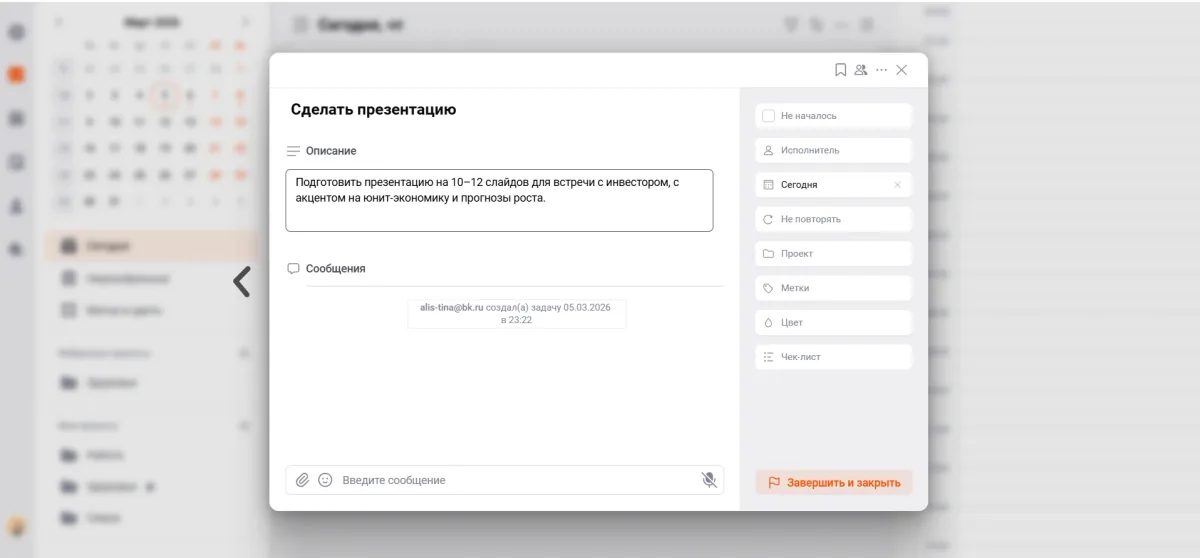Click the left chevron previous task arrow

click(x=241, y=282)
